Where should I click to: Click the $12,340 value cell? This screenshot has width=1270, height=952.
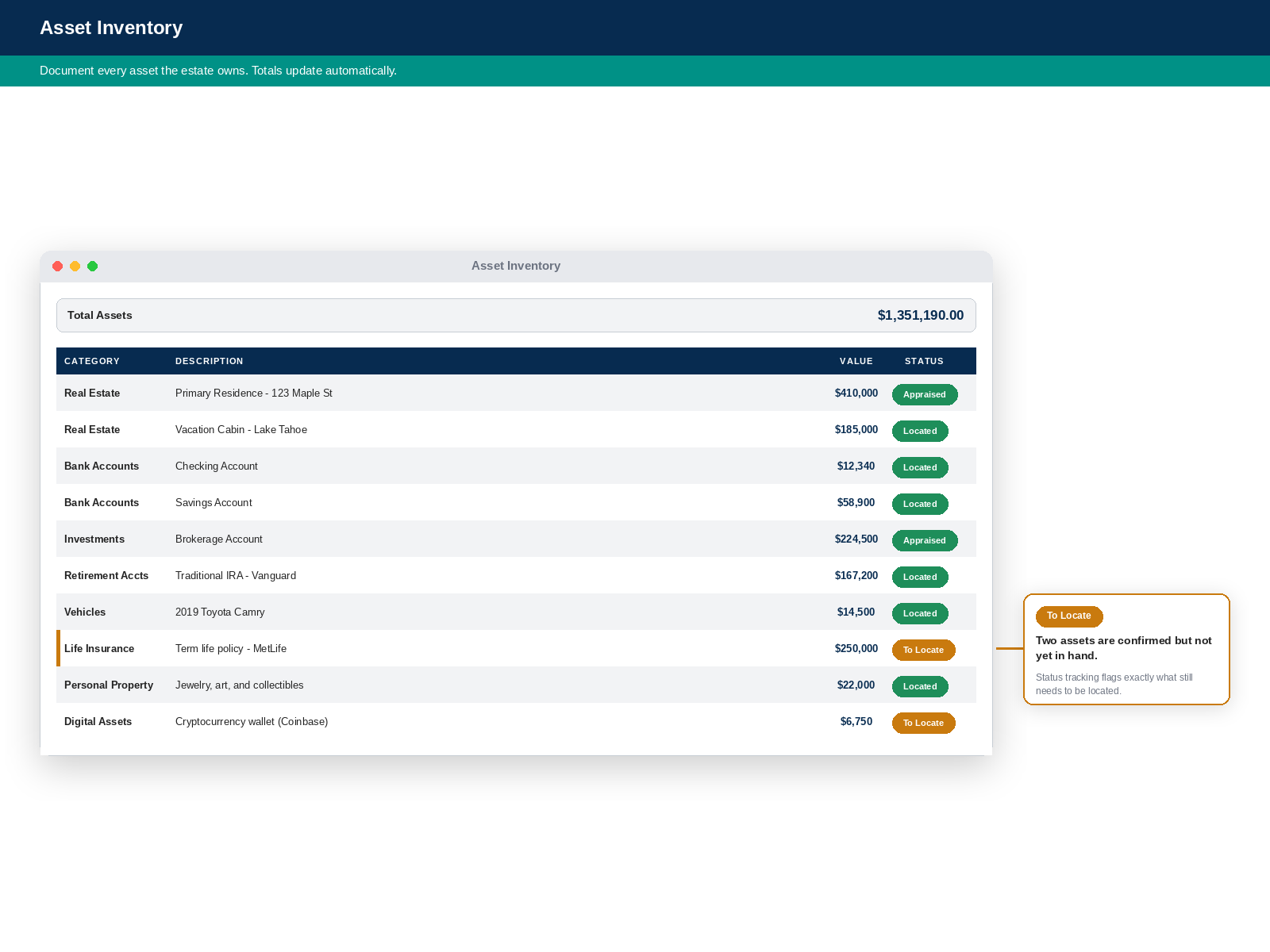click(856, 466)
